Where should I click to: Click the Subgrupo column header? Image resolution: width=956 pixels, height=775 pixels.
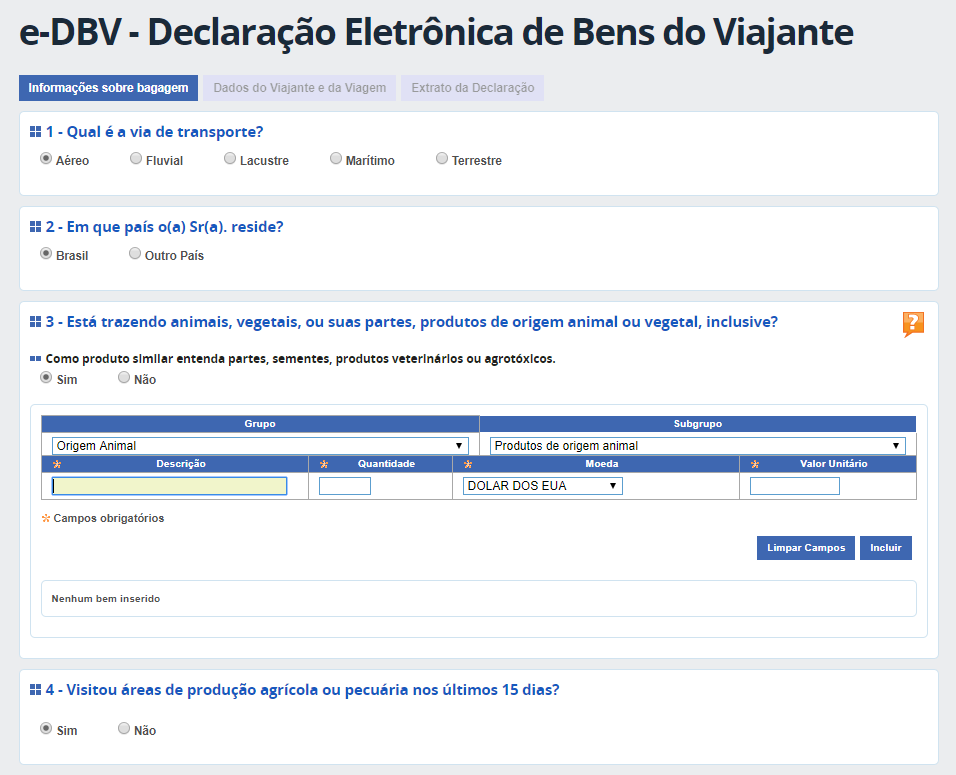point(698,424)
